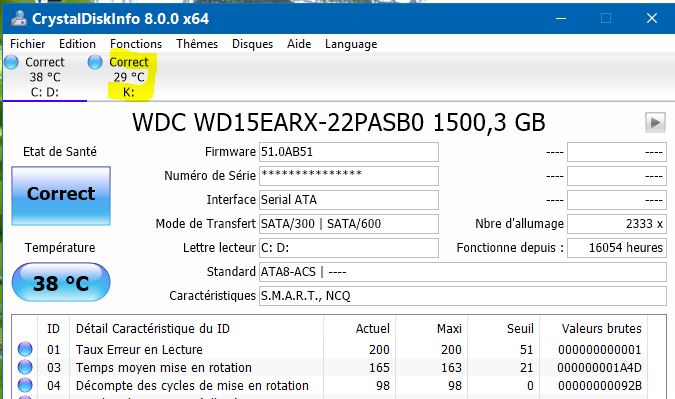
Task: Open the Fichier menu
Action: (28, 44)
